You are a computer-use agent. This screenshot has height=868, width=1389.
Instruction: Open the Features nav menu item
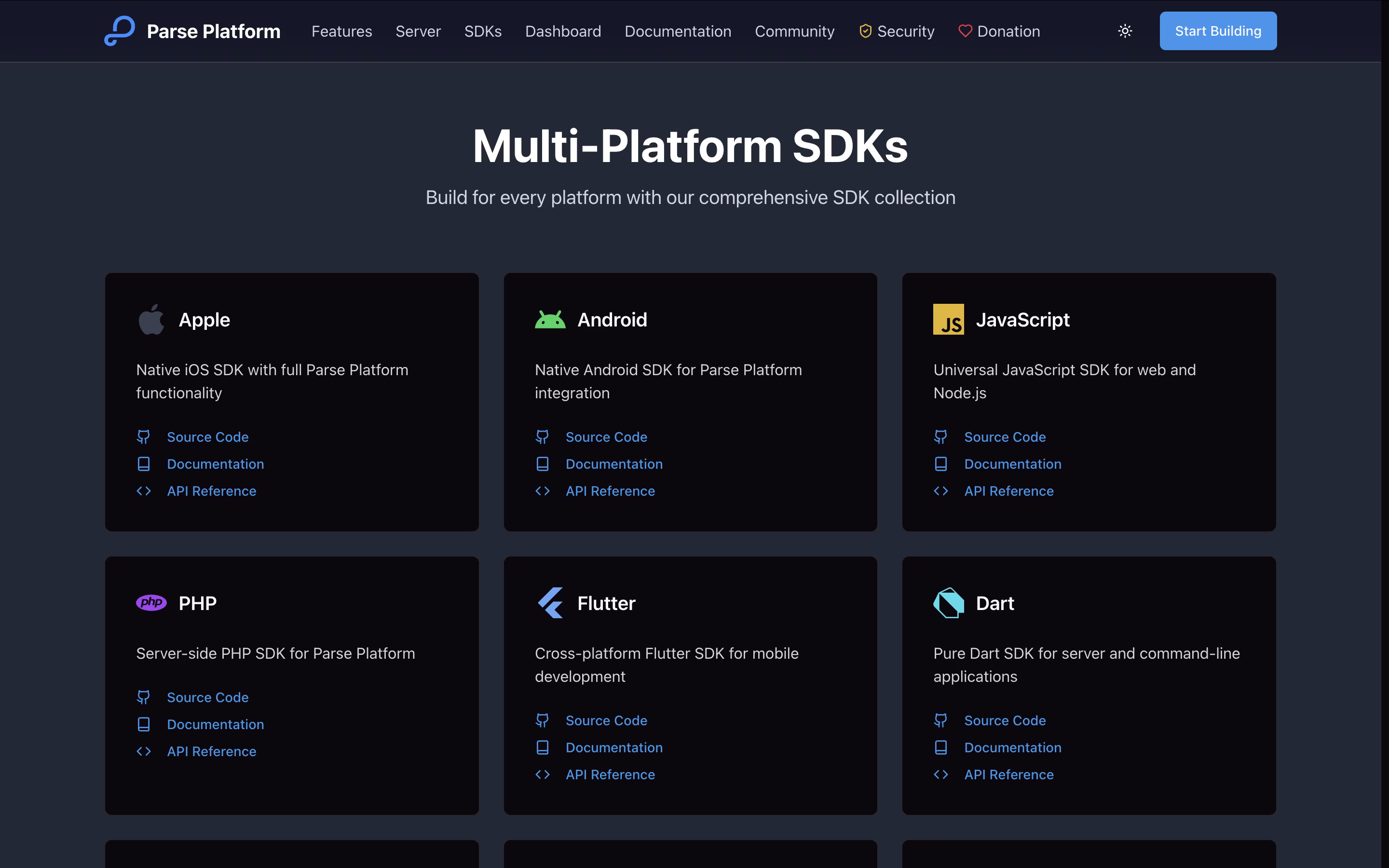point(341,31)
